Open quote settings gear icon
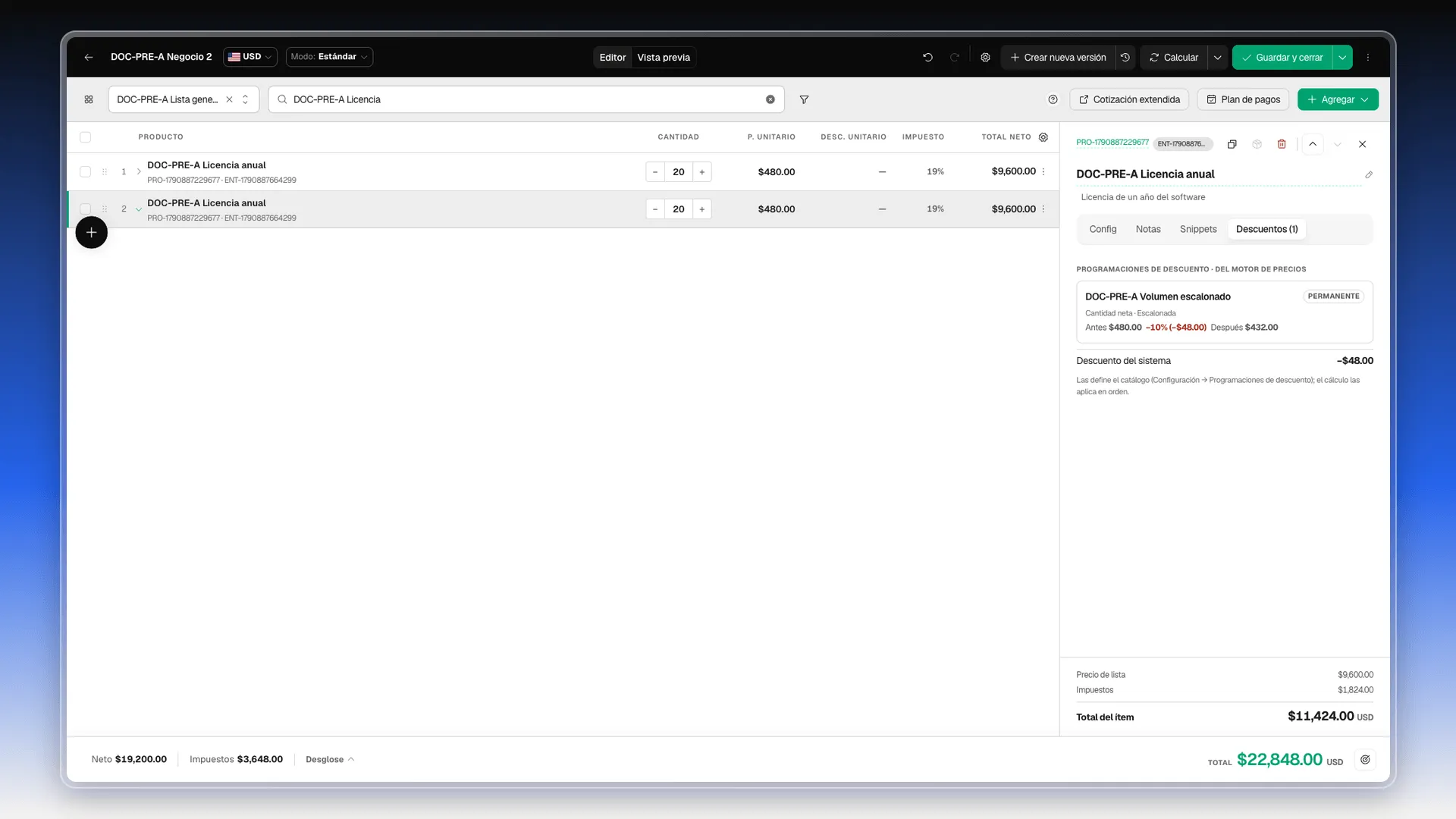Screen dimensions: 1456x819 point(985,57)
